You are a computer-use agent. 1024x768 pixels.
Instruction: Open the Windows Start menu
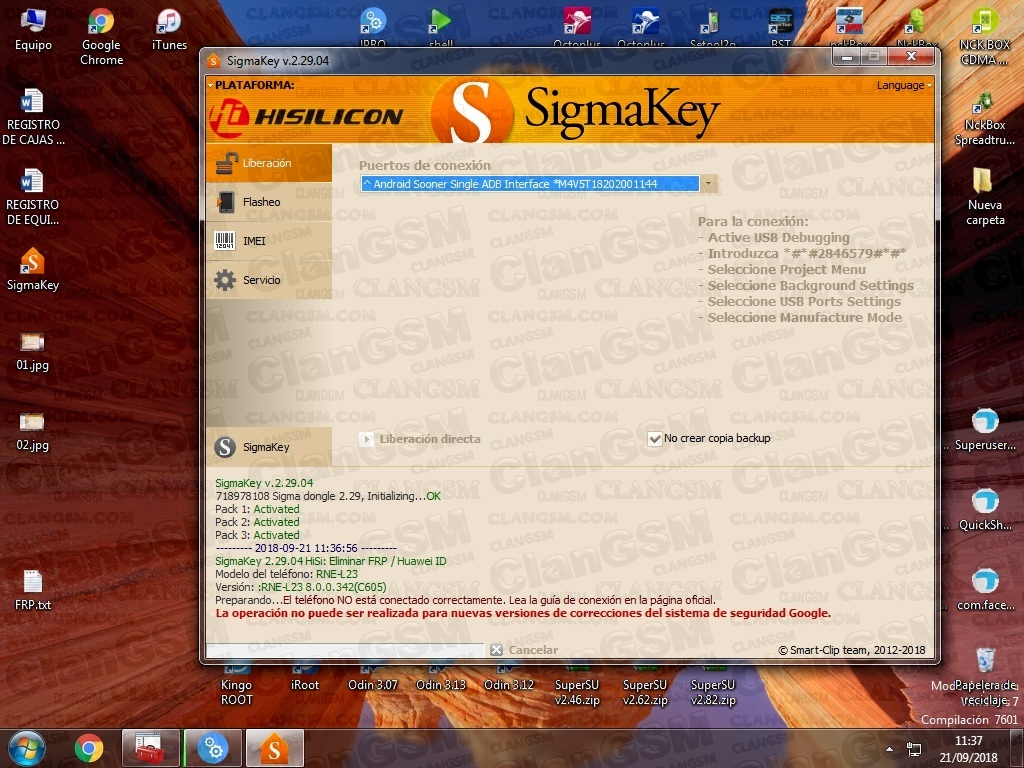pyautogui.click(x=26, y=748)
